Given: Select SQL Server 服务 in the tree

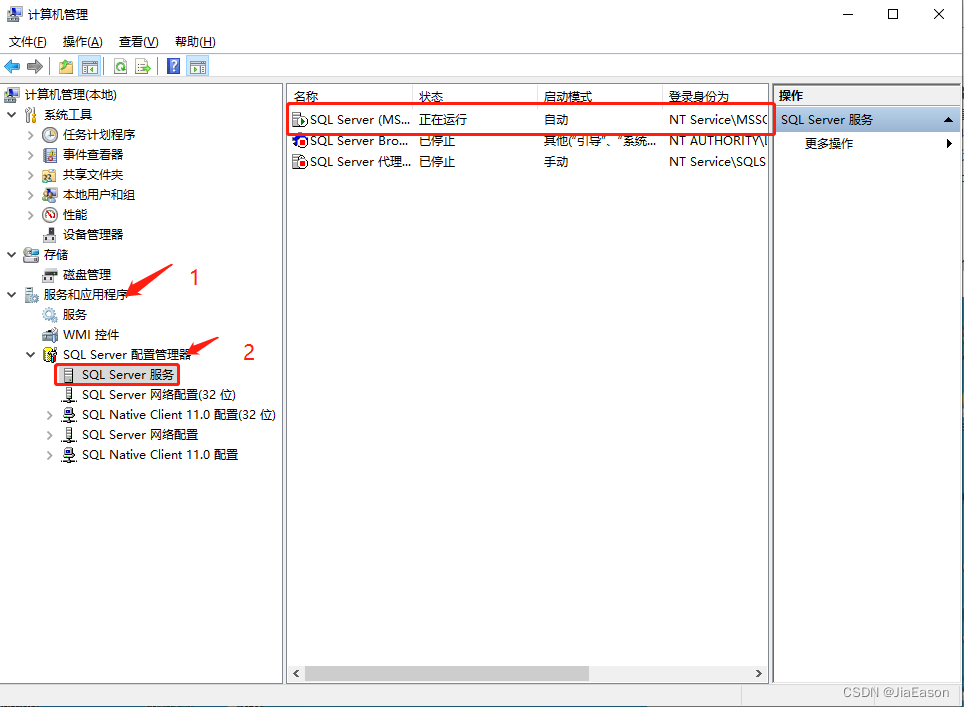Looking at the screenshot, I should pyautogui.click(x=128, y=375).
